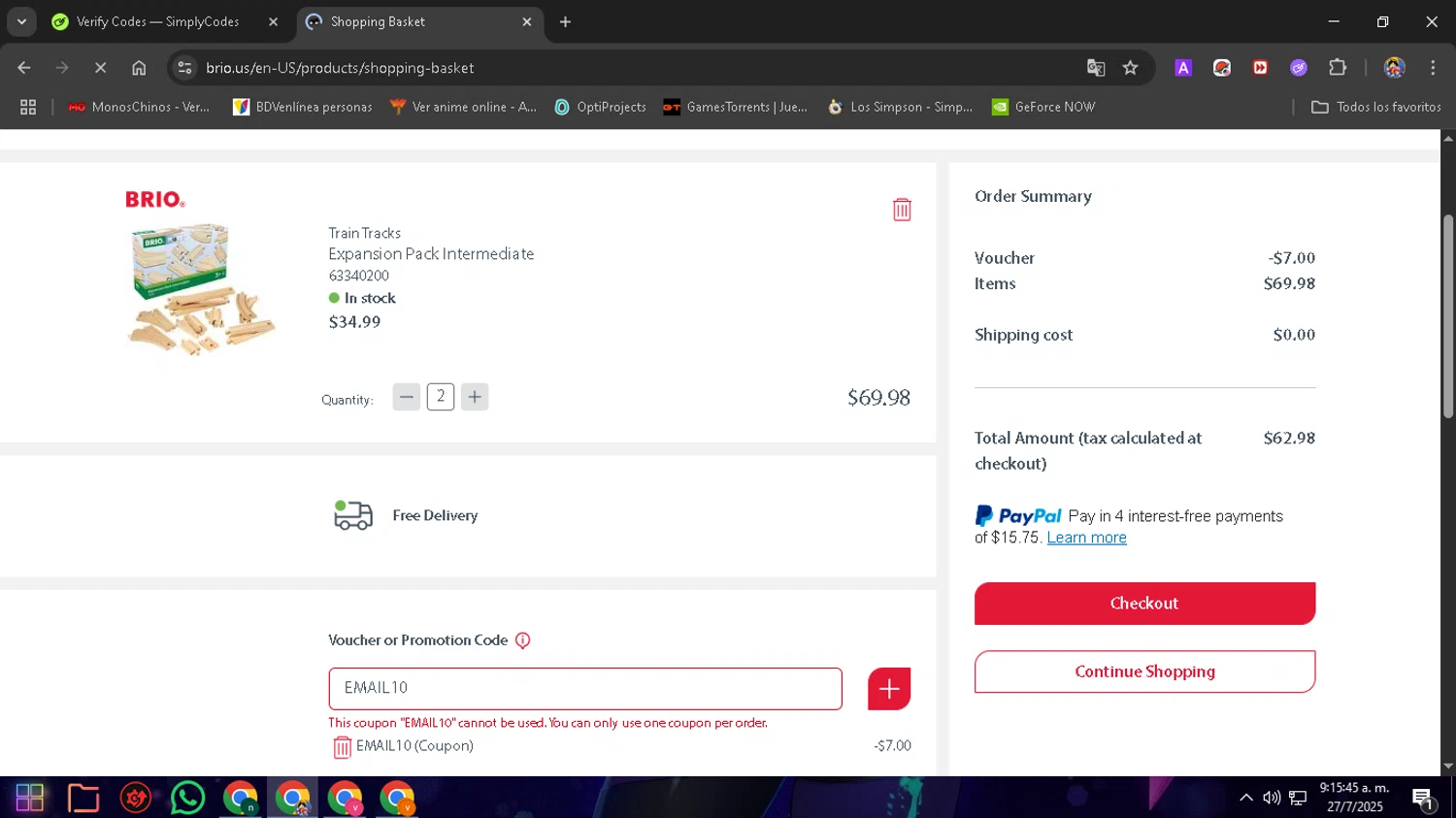Delete the Train Tracks item using trash icon

(x=902, y=210)
